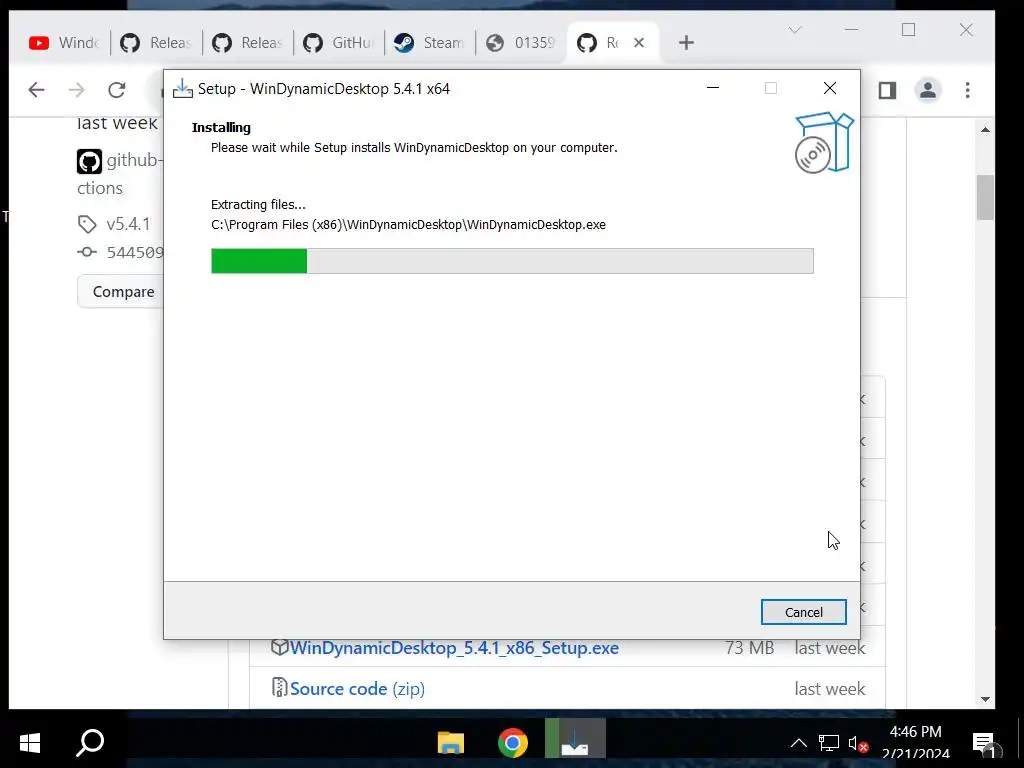This screenshot has height=768, width=1024.
Task: Switch to the GitHub tab
Action: [338, 43]
